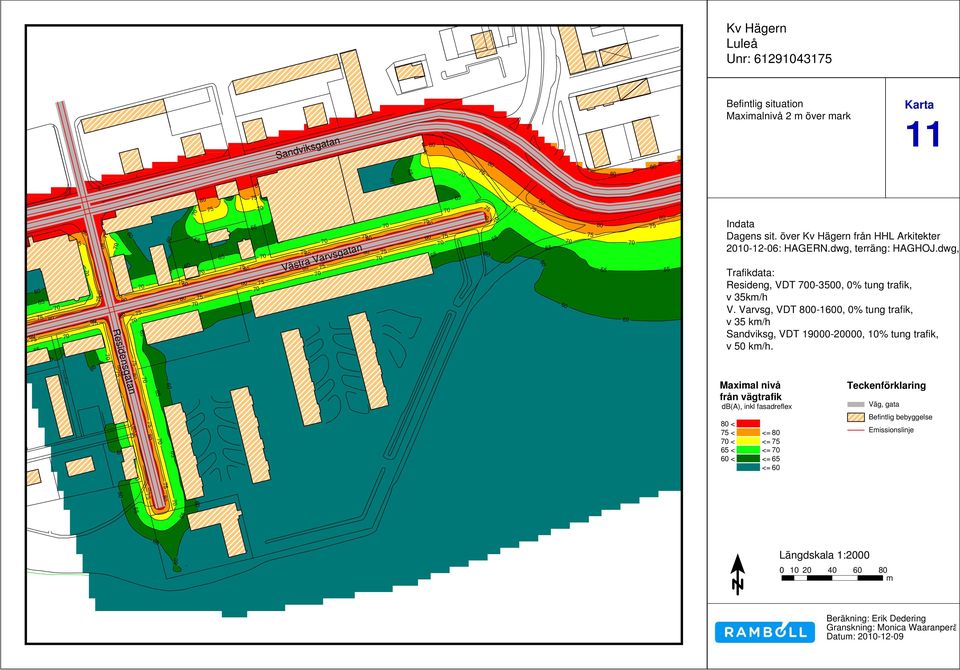Click the red Emissionslinje legend line
The width and height of the screenshot is (960, 670).
855,430
